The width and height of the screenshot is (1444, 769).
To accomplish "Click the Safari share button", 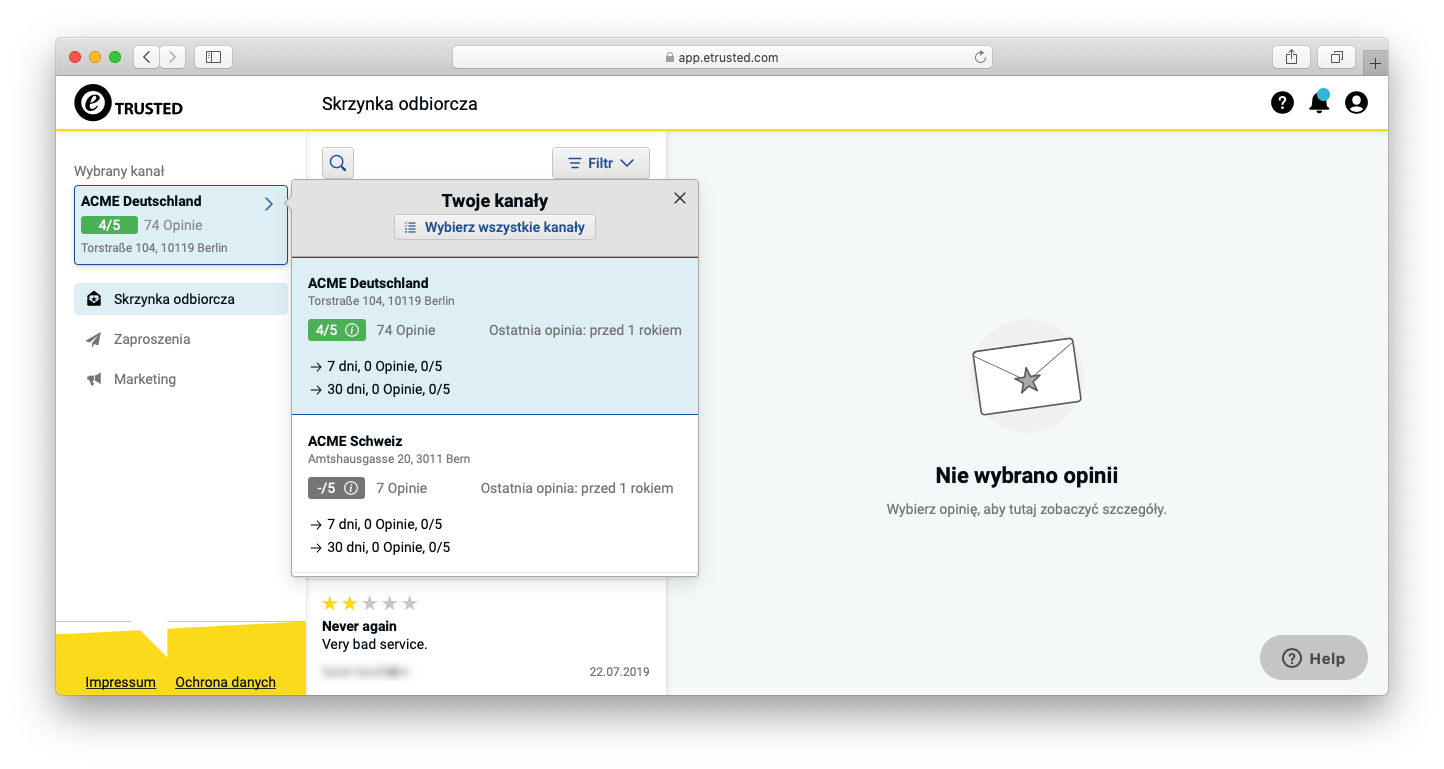I will tap(1291, 57).
